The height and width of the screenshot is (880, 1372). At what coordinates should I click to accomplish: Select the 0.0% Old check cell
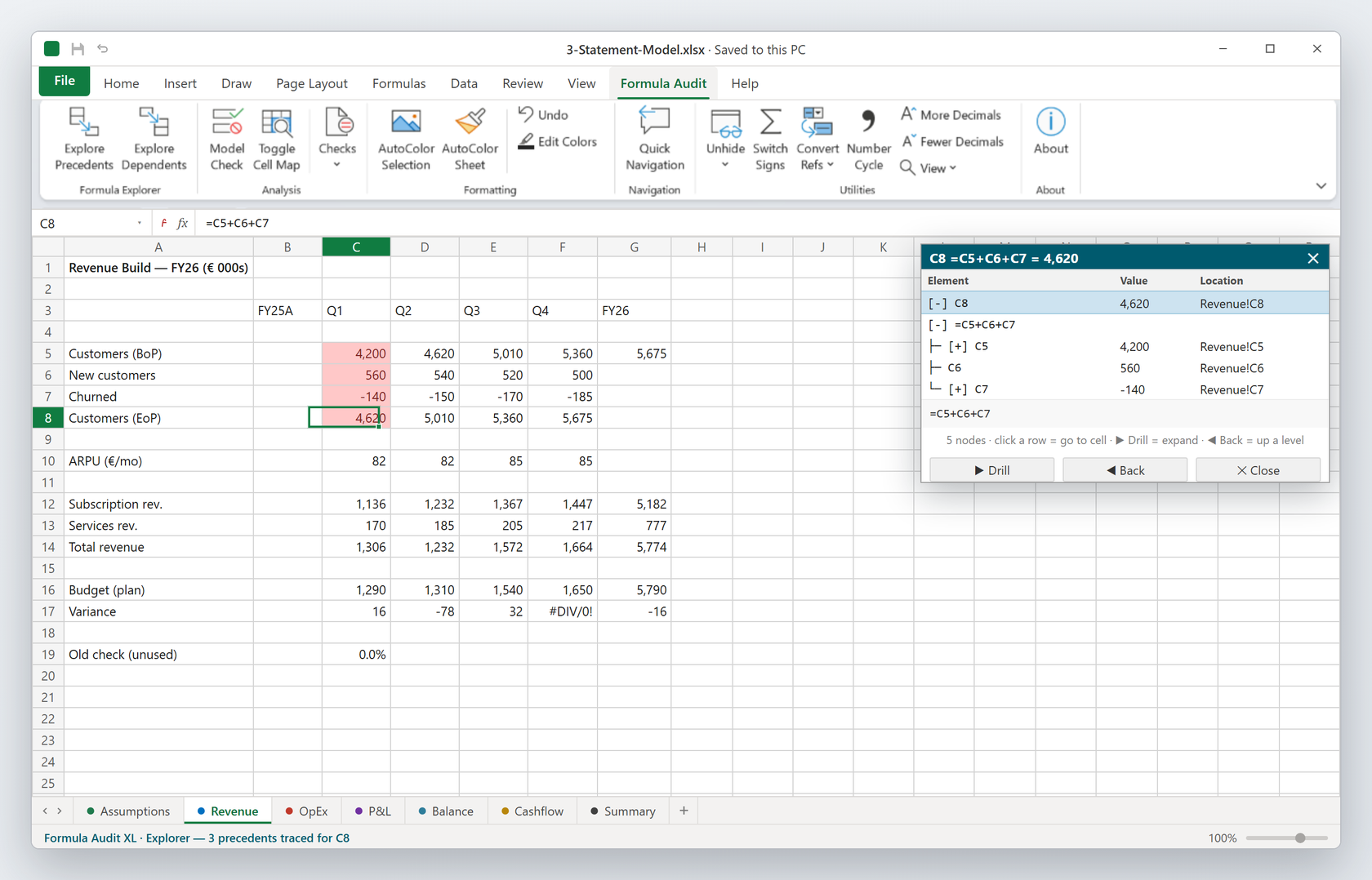[356, 655]
